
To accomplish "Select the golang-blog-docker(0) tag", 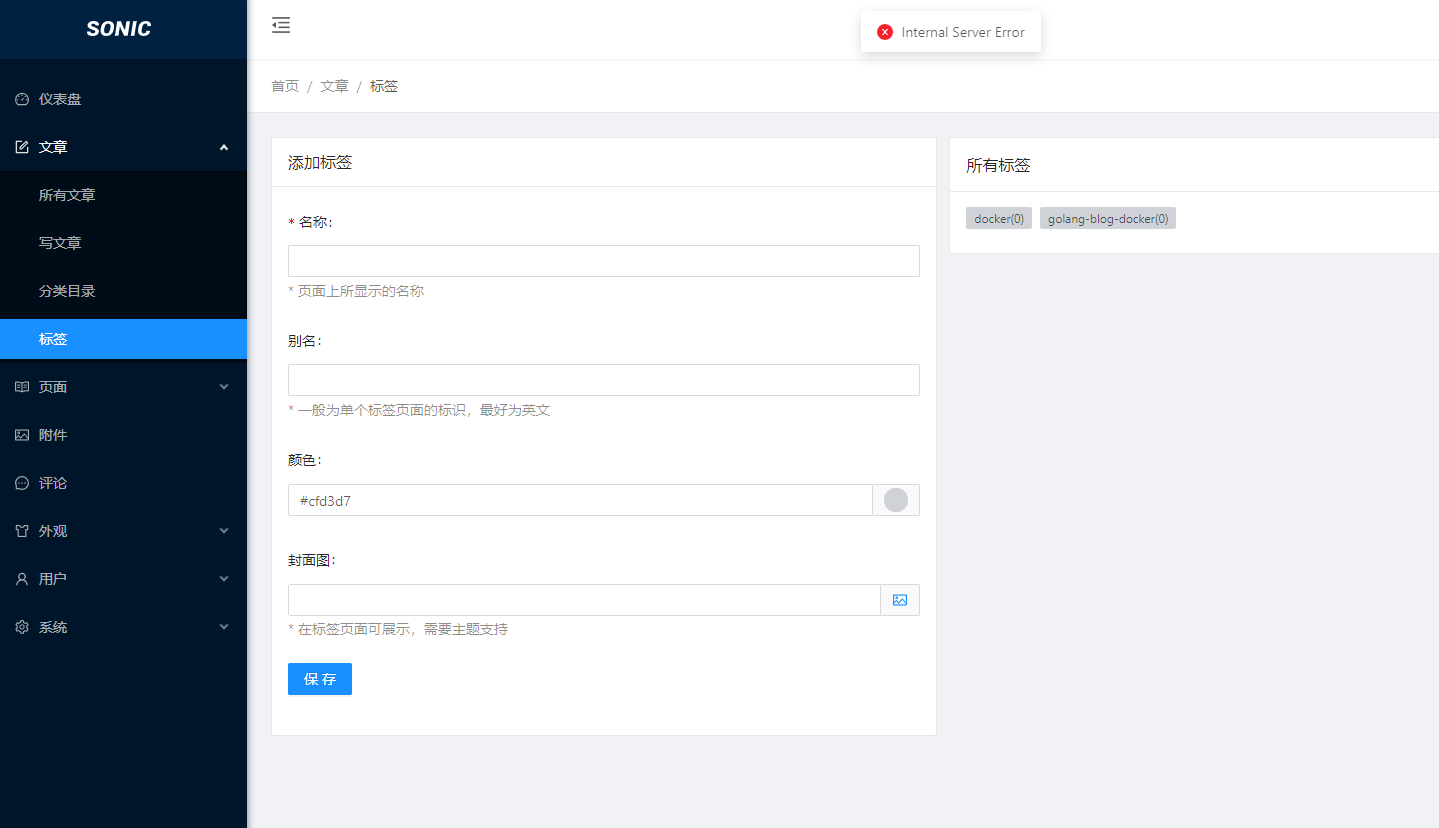I will (1107, 218).
